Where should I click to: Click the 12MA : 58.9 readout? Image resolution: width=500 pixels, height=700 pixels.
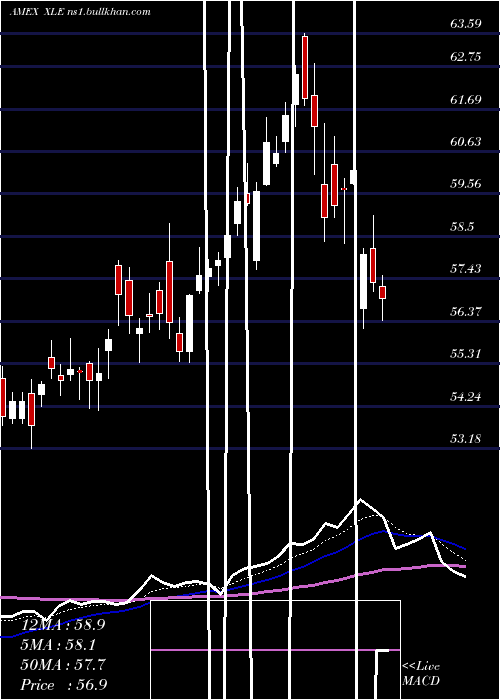point(62,625)
